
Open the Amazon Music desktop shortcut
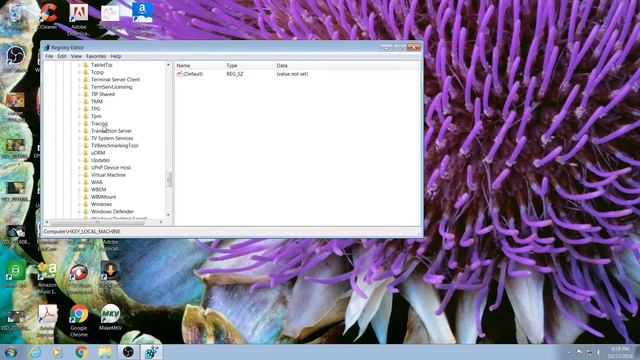coord(47,278)
